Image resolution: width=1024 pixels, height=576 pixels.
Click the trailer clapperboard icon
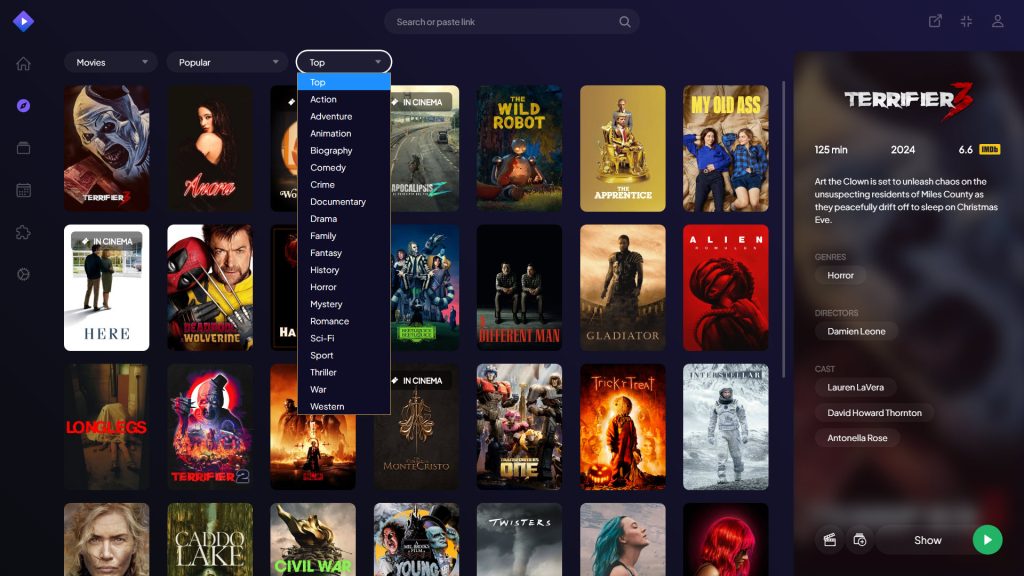coord(830,540)
